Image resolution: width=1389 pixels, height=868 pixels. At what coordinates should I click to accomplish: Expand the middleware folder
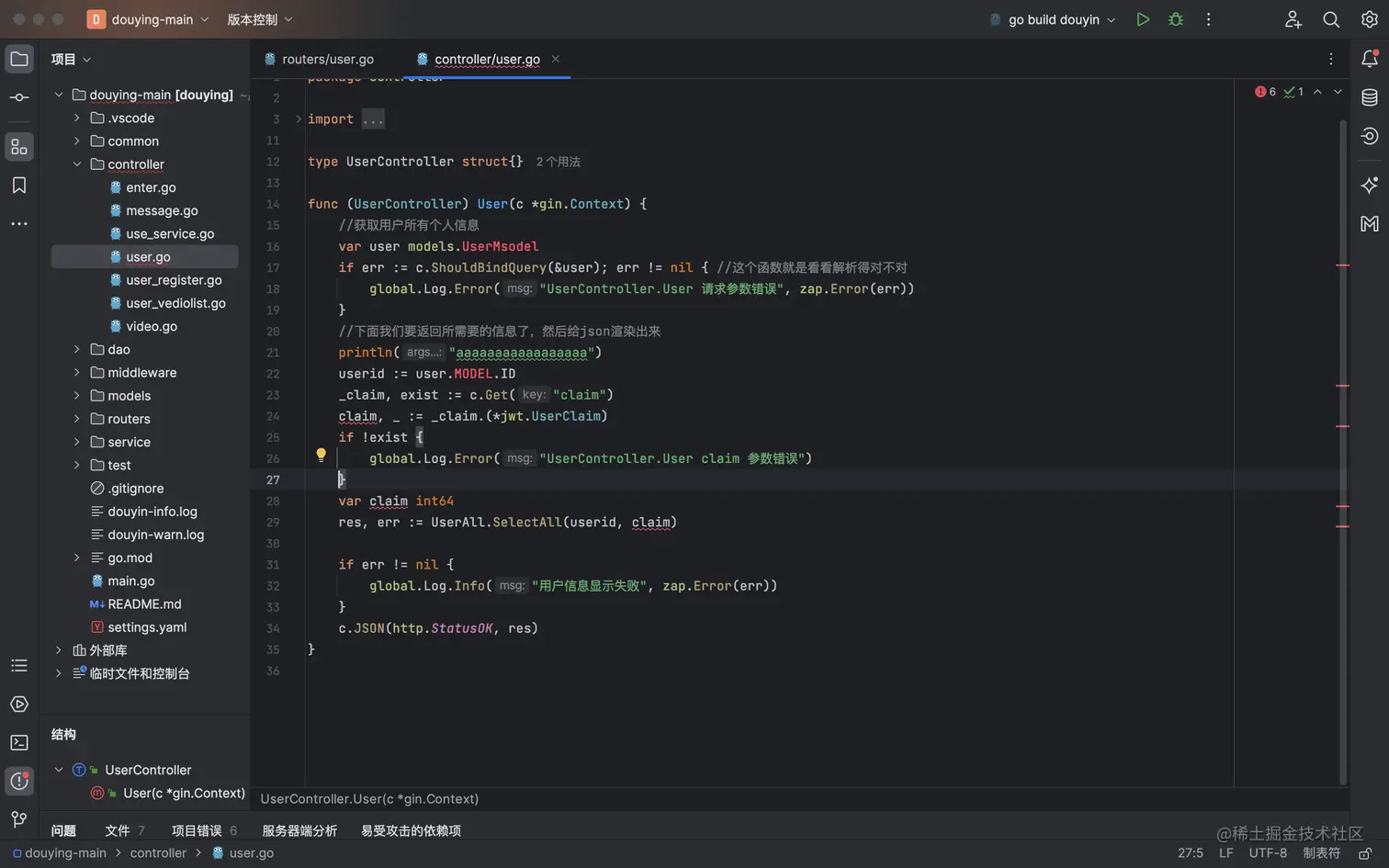[x=77, y=373]
